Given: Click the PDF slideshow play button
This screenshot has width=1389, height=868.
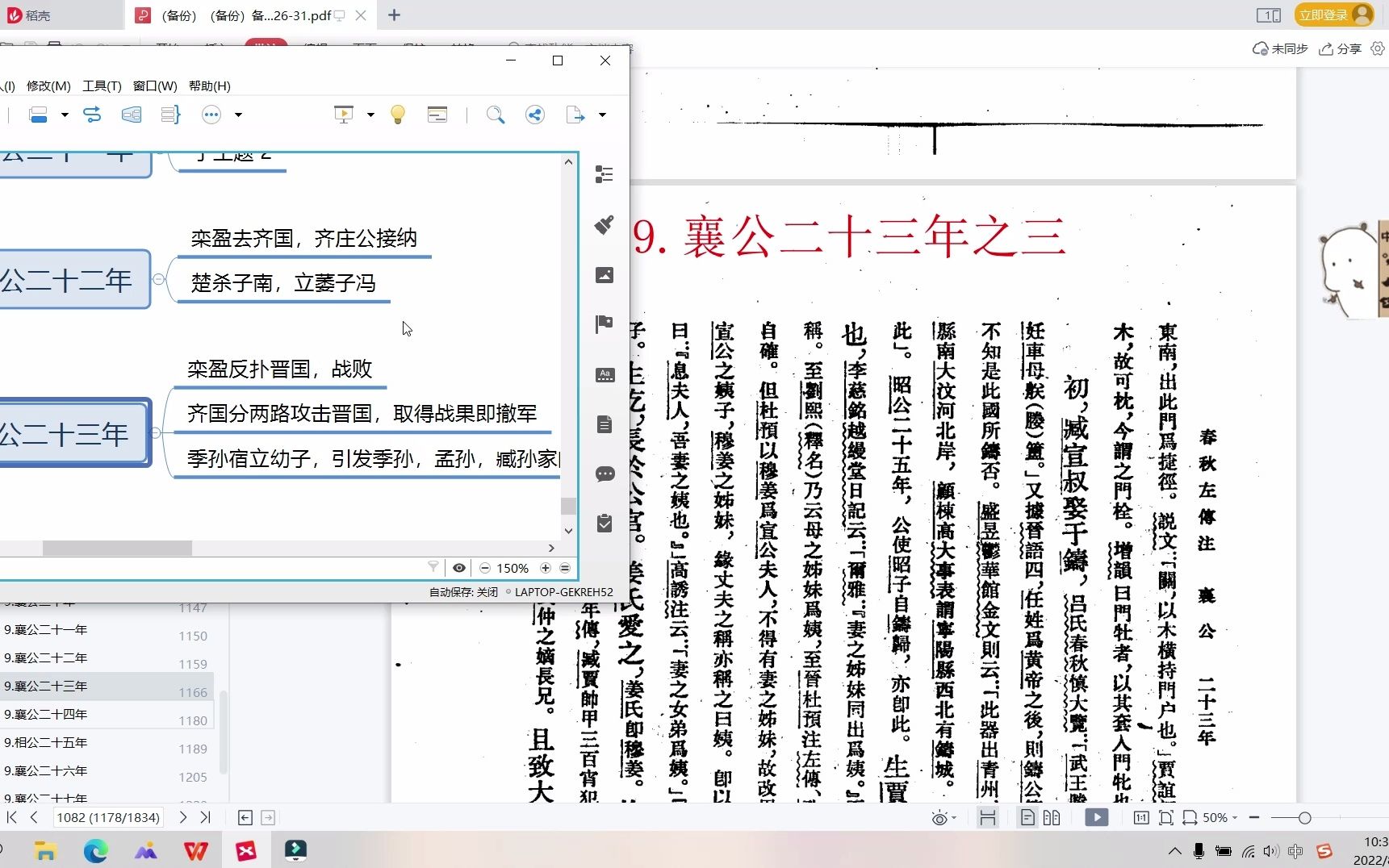Looking at the screenshot, I should pyautogui.click(x=1096, y=818).
